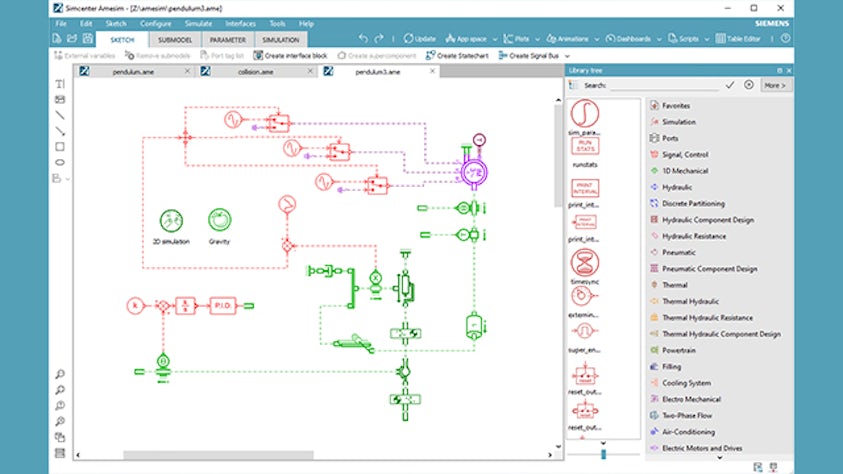Click the Save icon in toolbar

pyautogui.click(x=88, y=39)
